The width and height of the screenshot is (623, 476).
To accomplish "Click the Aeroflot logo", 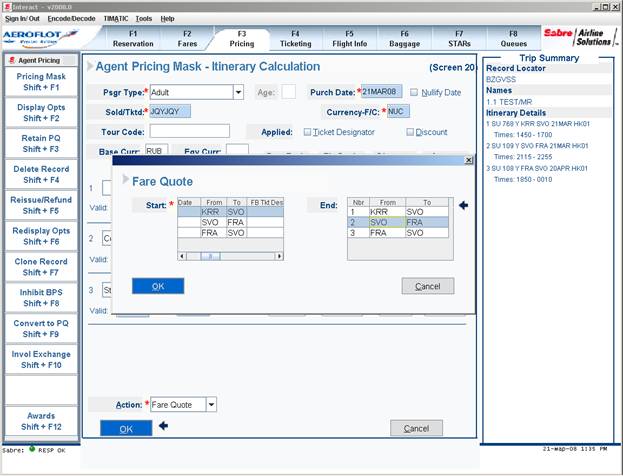I will 40,39.
